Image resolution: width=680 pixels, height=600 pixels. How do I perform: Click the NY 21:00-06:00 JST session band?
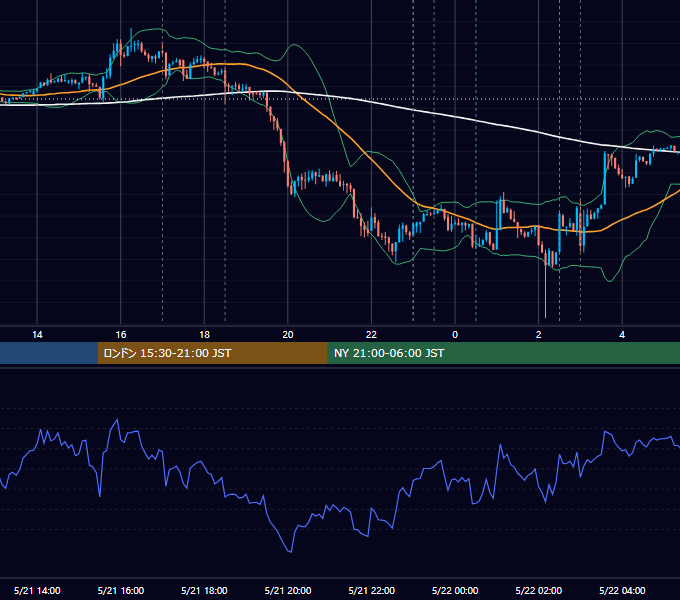pyautogui.click(x=503, y=353)
